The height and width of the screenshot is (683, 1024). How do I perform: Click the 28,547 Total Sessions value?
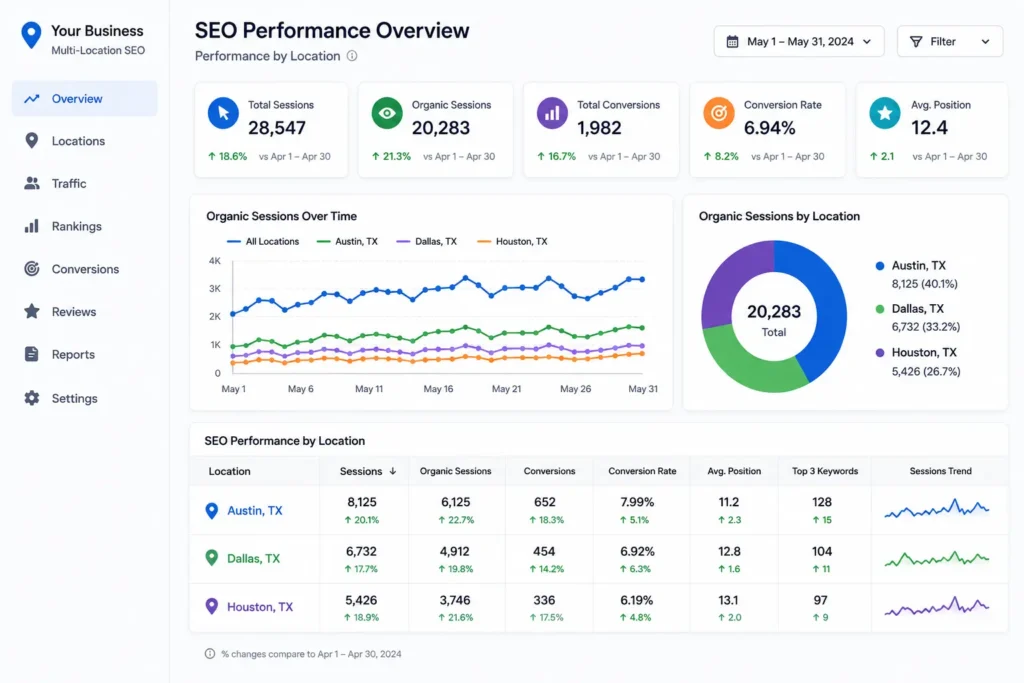click(x=277, y=128)
